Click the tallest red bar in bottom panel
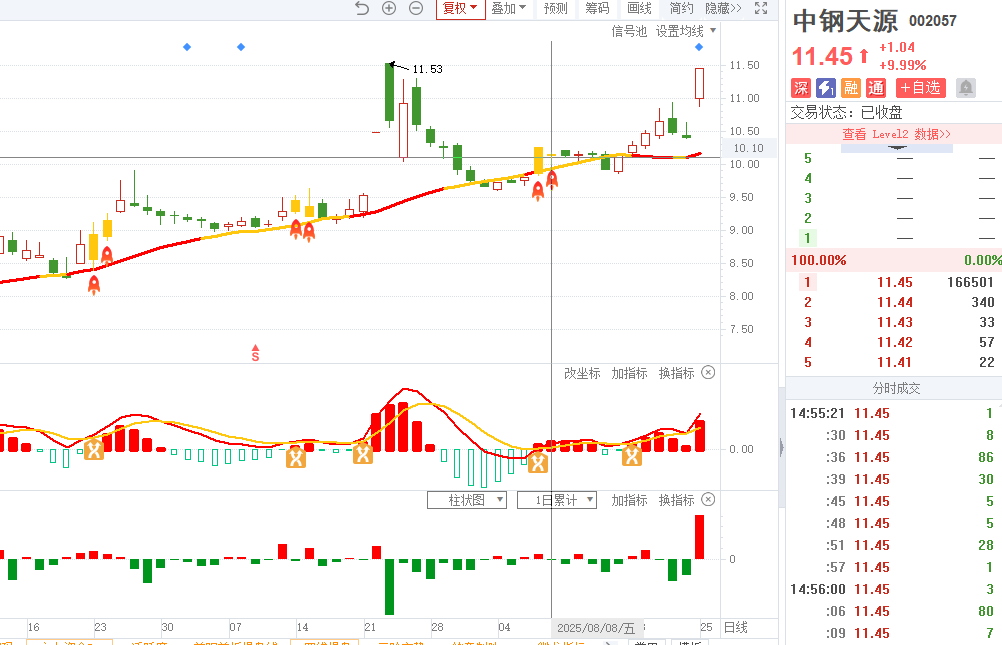 pyautogui.click(x=700, y=537)
